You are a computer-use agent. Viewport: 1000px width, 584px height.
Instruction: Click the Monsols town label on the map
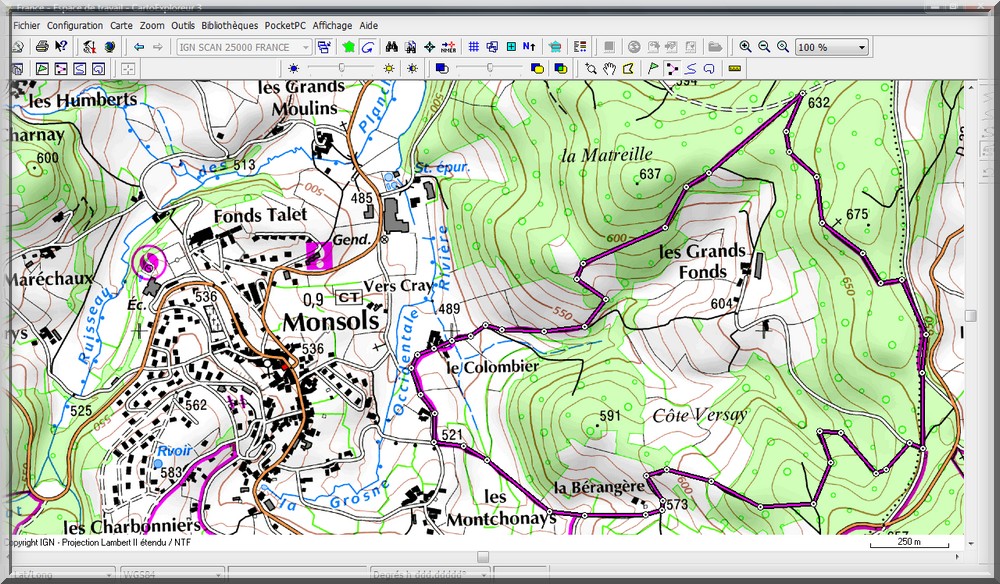pos(331,321)
